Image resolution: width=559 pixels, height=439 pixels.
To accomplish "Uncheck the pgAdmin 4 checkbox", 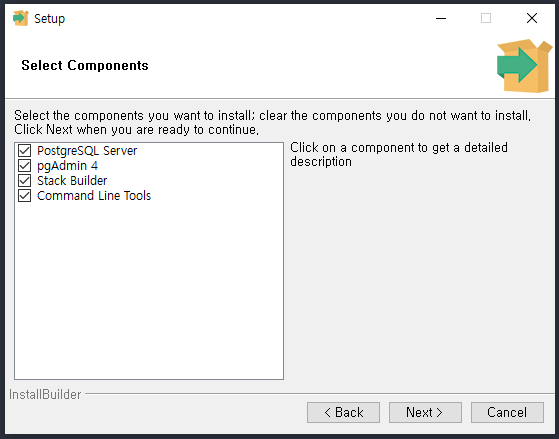I will tap(25, 166).
